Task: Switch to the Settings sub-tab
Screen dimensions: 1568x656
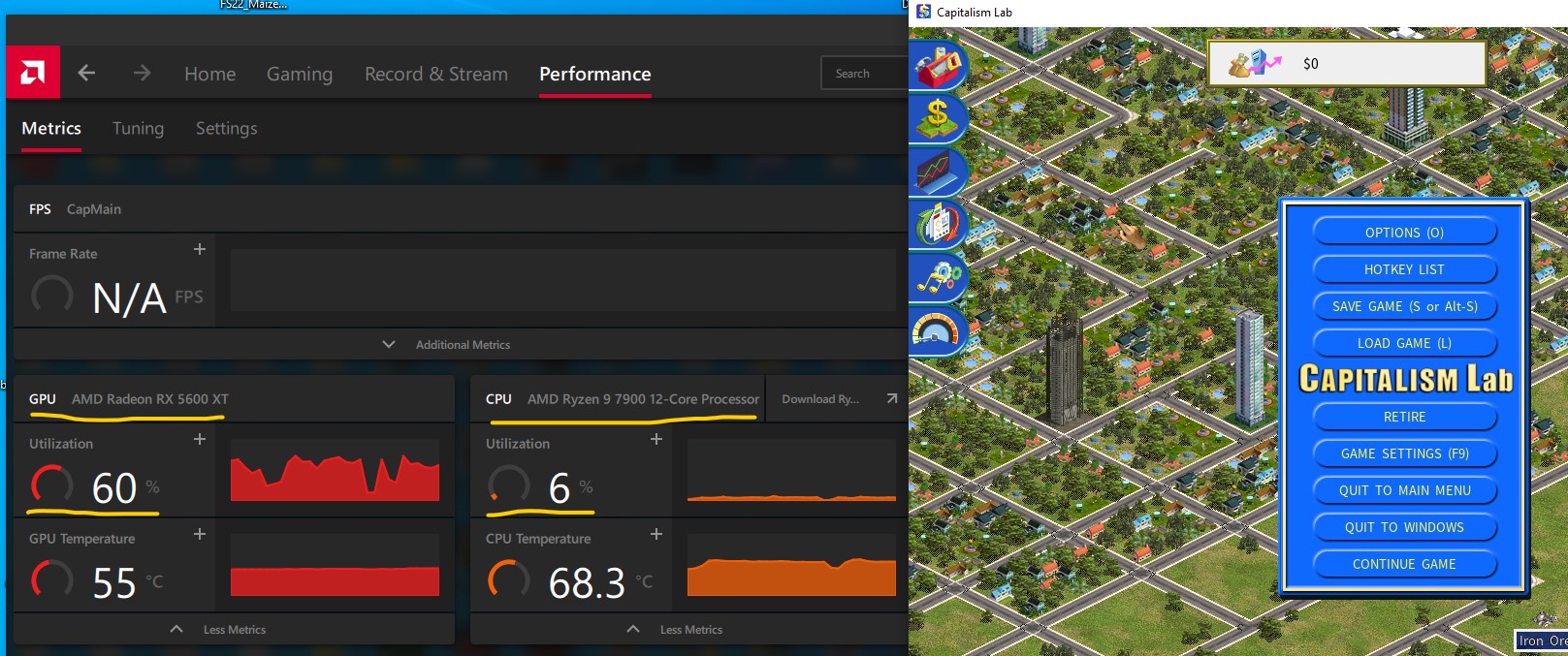Action: tap(227, 128)
